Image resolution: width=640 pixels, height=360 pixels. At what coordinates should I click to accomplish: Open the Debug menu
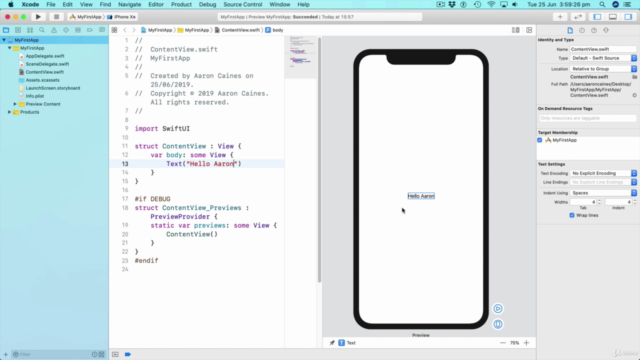click(207, 4)
